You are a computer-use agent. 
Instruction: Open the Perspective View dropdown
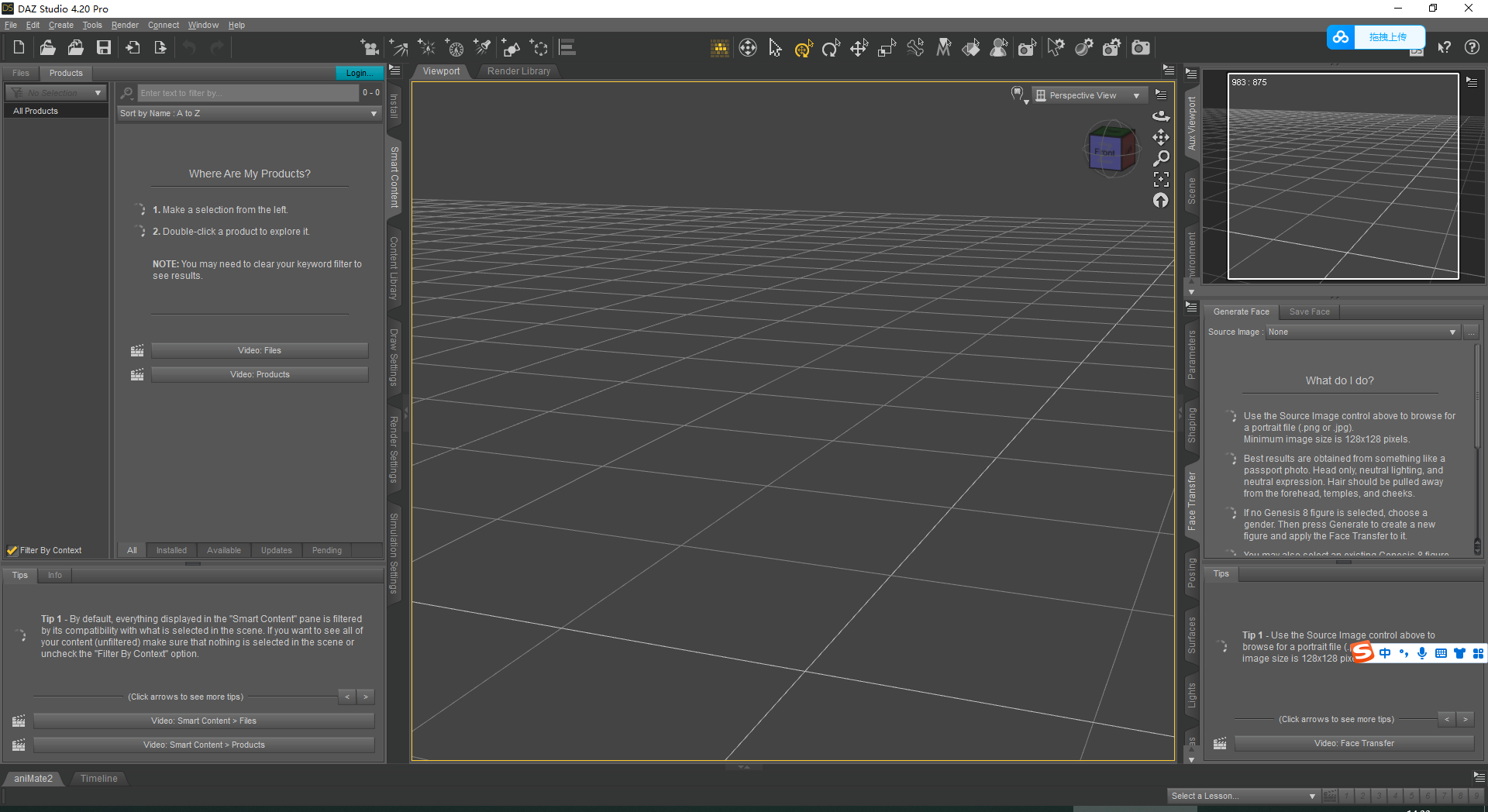click(x=1089, y=95)
